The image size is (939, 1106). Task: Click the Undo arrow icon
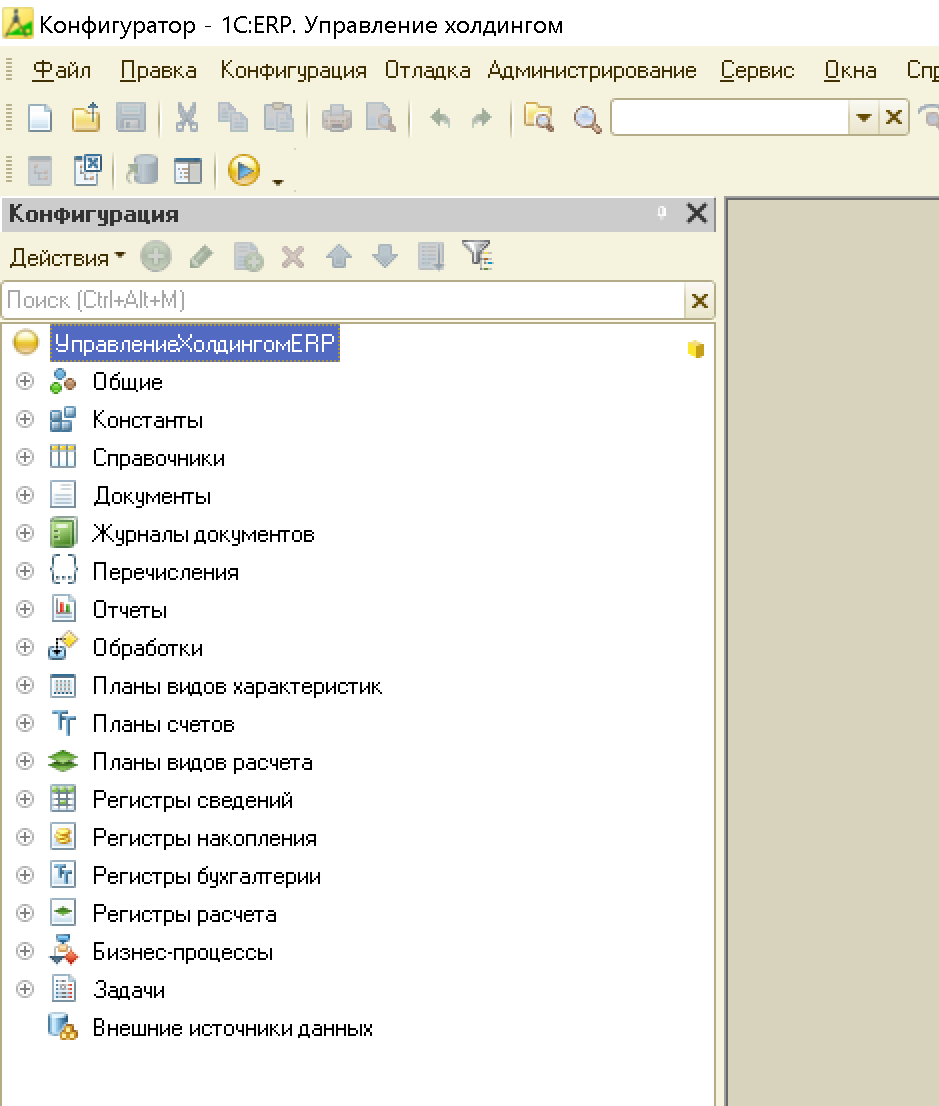click(440, 118)
